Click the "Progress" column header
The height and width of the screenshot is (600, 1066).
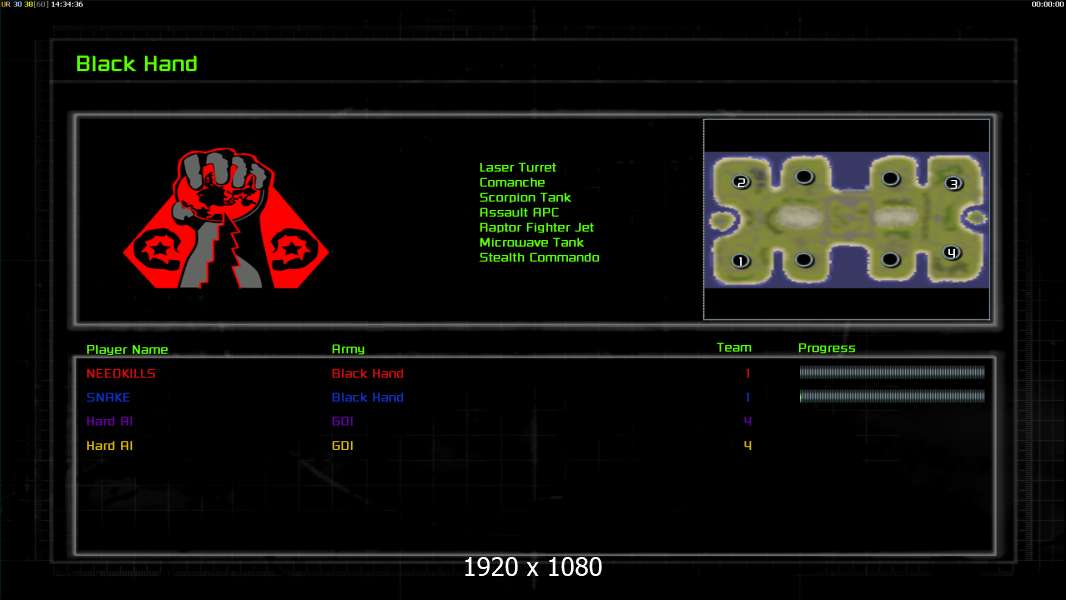(x=827, y=348)
